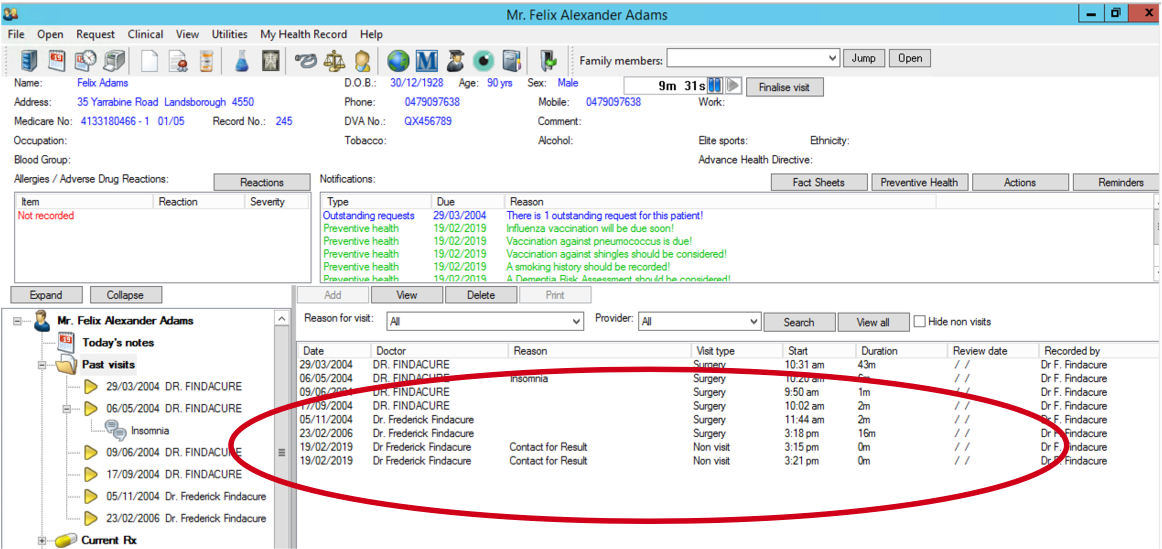Click the exit door toolbar icon
The width and height of the screenshot is (1162, 549).
click(548, 59)
